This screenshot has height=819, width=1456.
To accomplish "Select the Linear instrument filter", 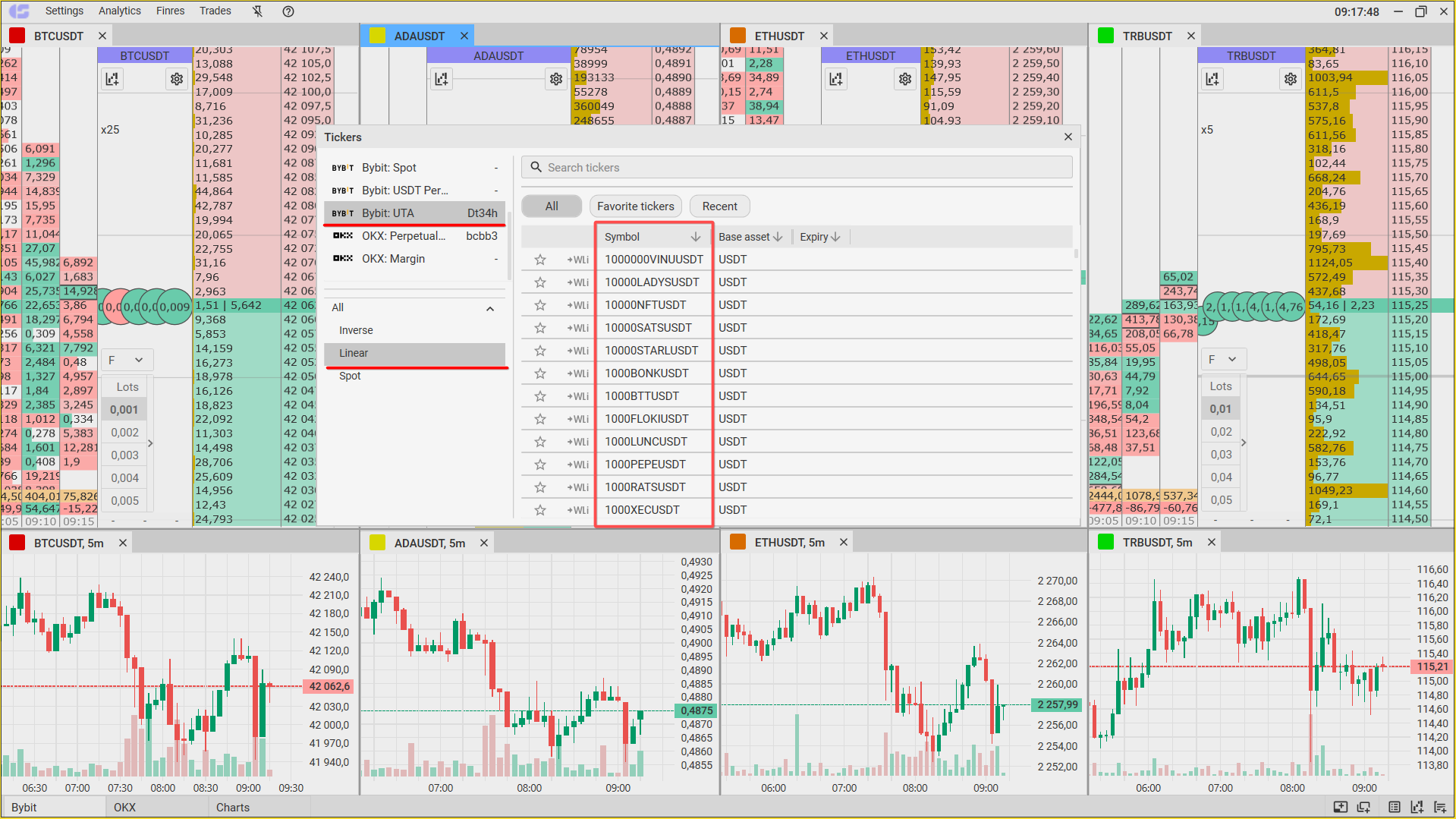I will click(354, 353).
